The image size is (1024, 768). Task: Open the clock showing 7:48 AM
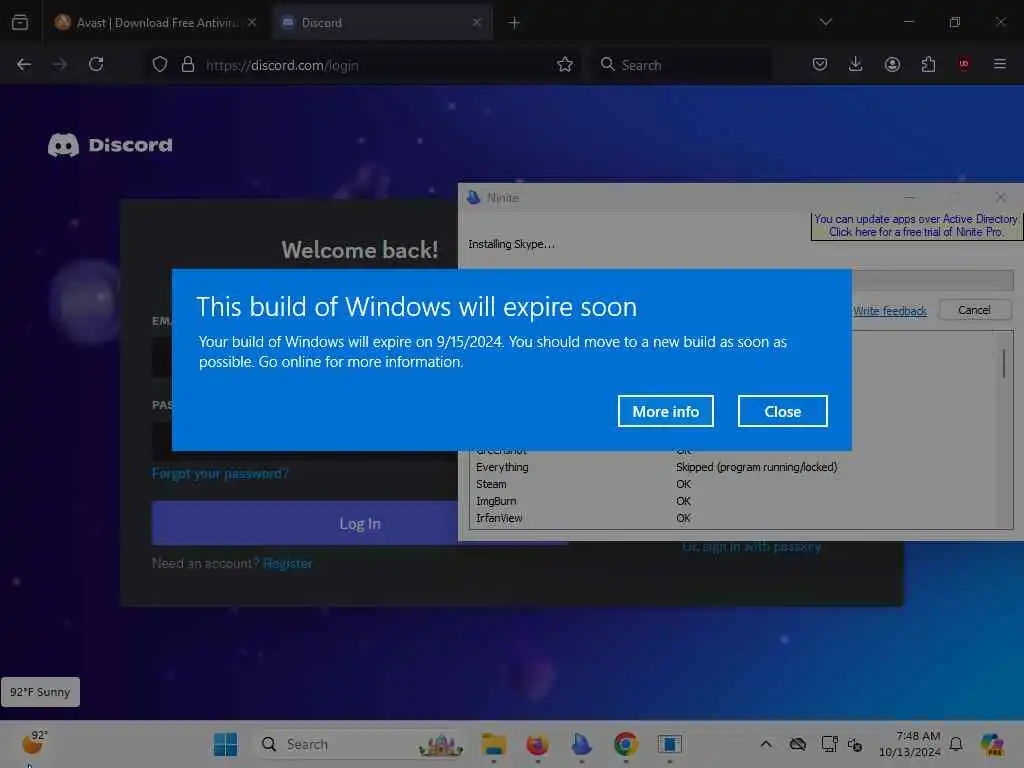pyautogui.click(x=910, y=744)
